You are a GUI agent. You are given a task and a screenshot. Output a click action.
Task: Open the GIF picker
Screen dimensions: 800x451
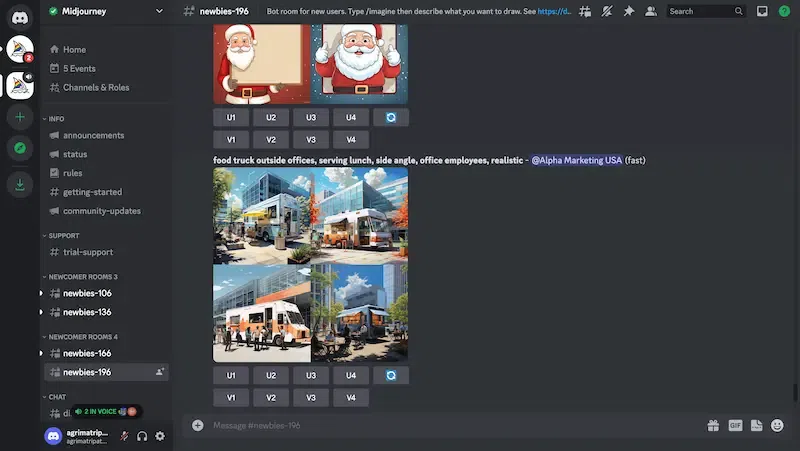tap(735, 425)
